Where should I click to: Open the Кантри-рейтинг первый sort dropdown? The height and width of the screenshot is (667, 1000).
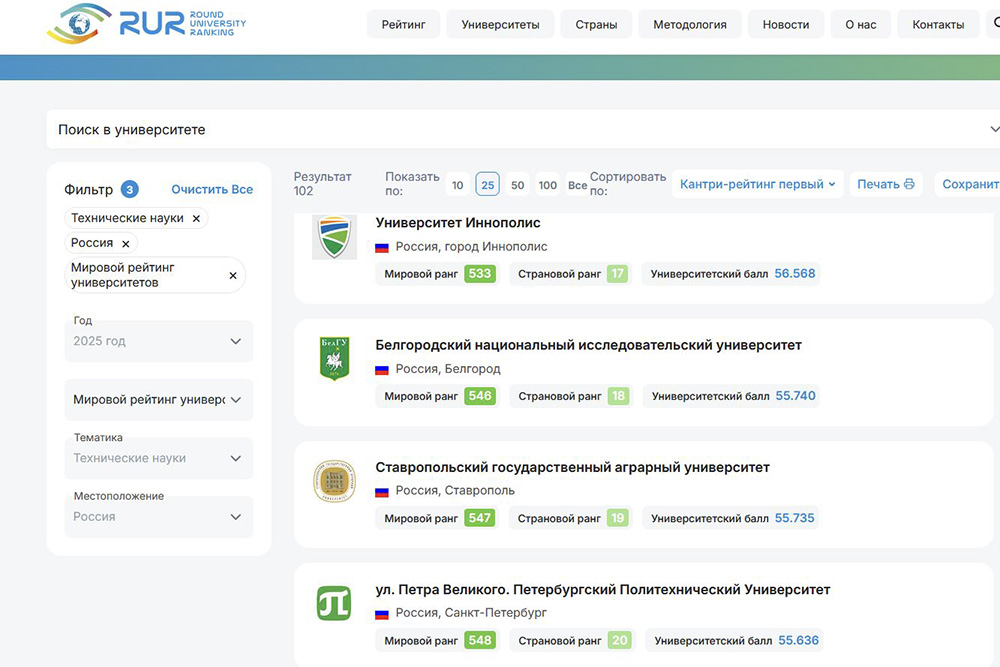(757, 184)
